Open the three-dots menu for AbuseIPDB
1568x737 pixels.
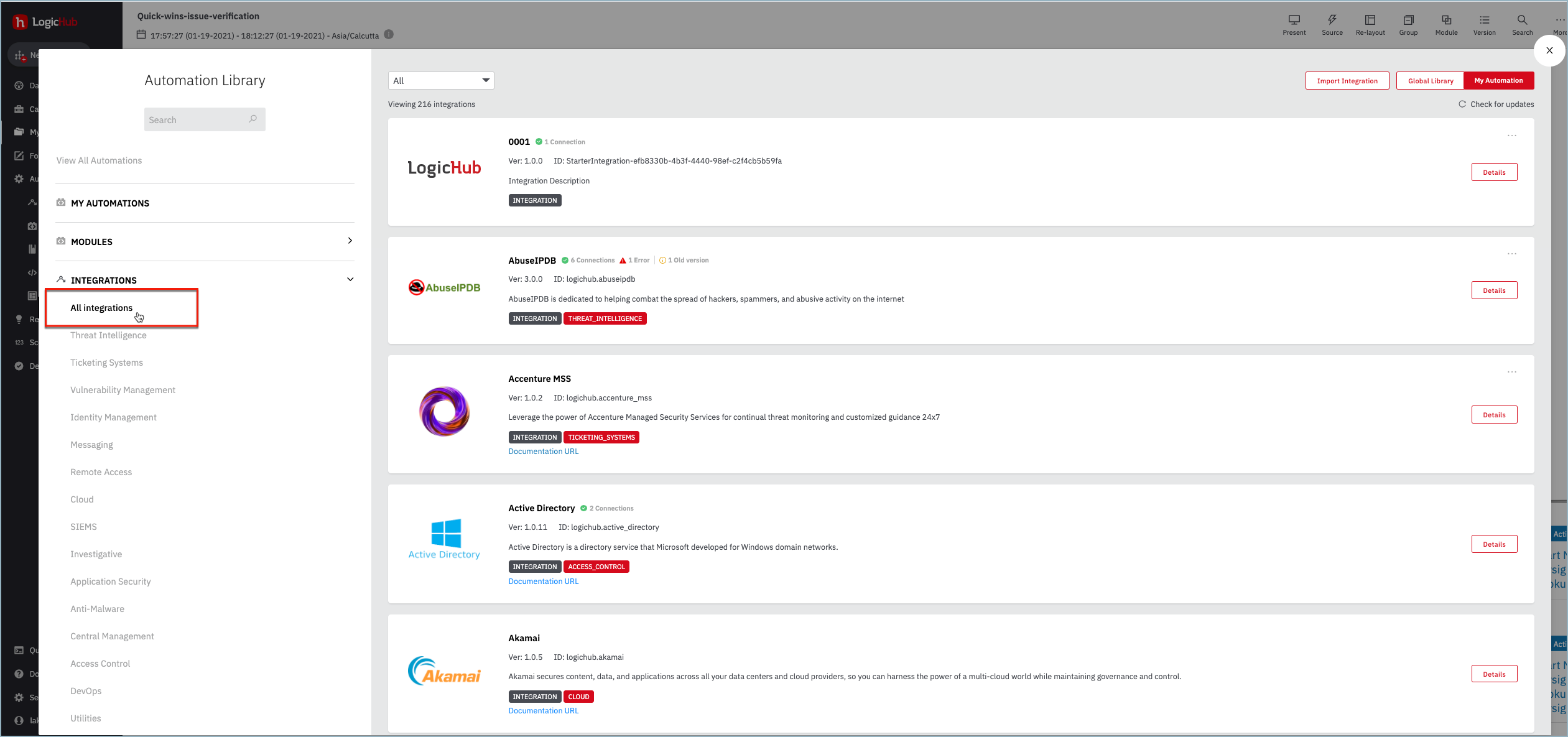coord(1511,254)
